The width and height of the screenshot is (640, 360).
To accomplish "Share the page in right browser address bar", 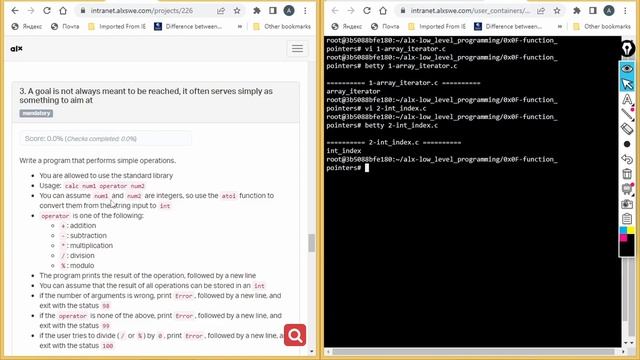I will click(x=541, y=11).
